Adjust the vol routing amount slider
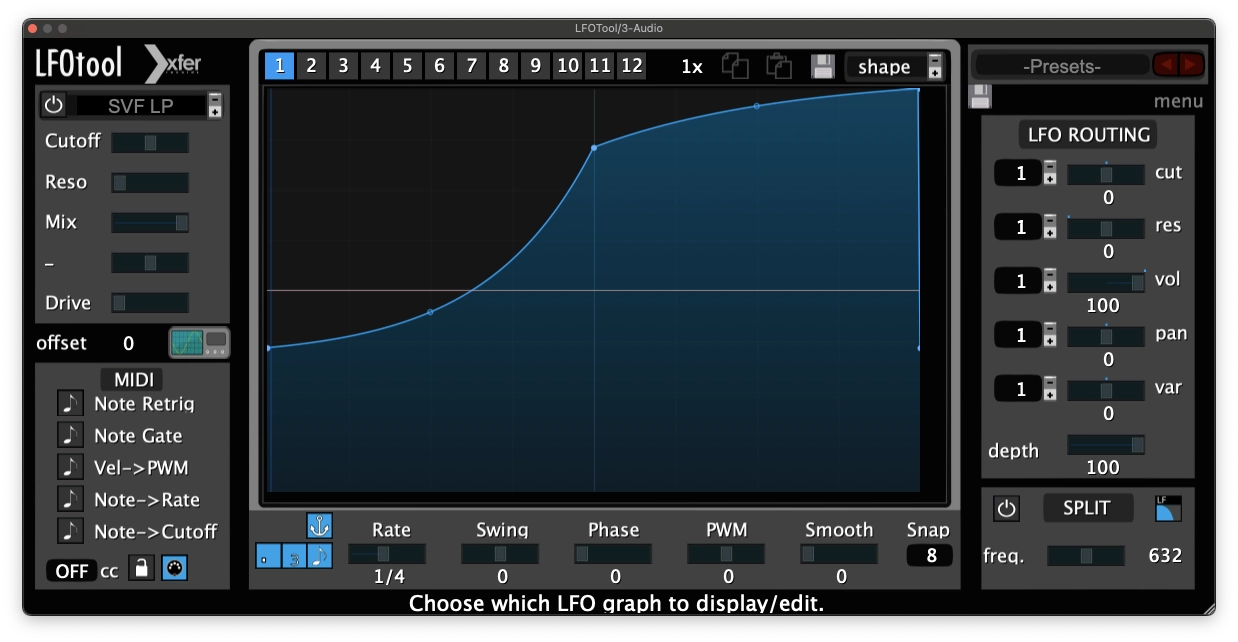The width and height of the screenshot is (1238, 642). (1106, 283)
